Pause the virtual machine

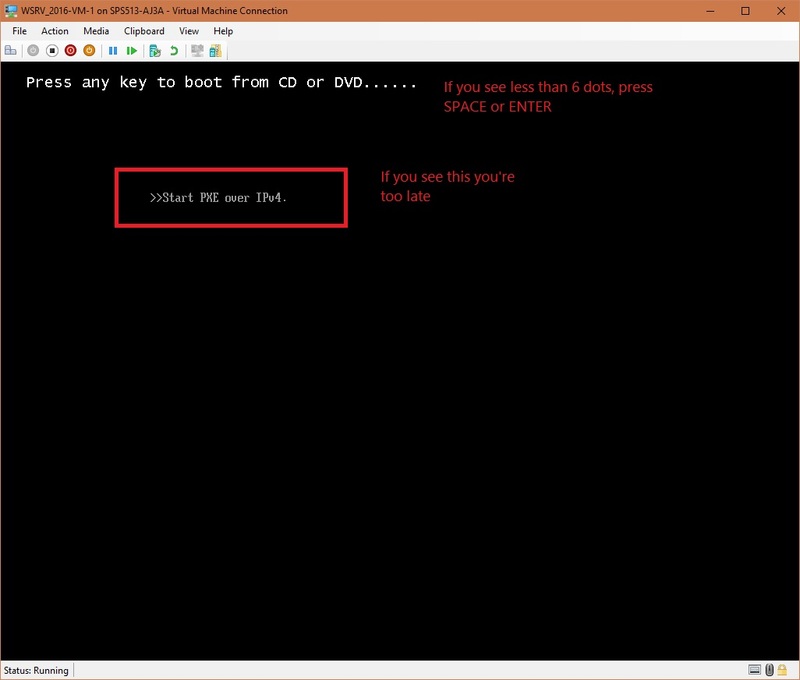[x=112, y=50]
